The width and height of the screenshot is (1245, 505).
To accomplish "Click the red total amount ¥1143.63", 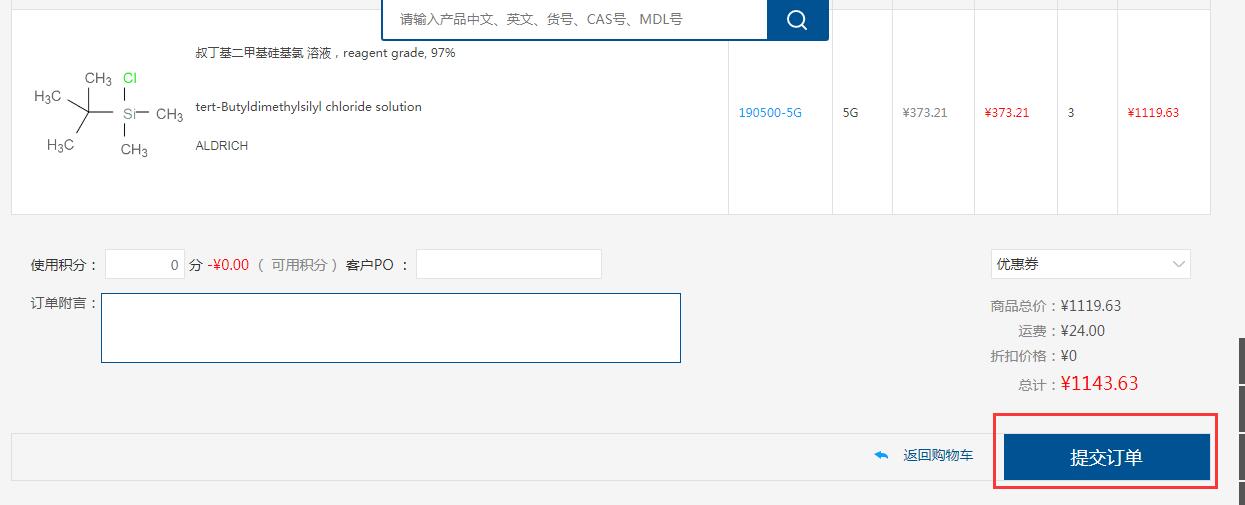I will [1099, 384].
